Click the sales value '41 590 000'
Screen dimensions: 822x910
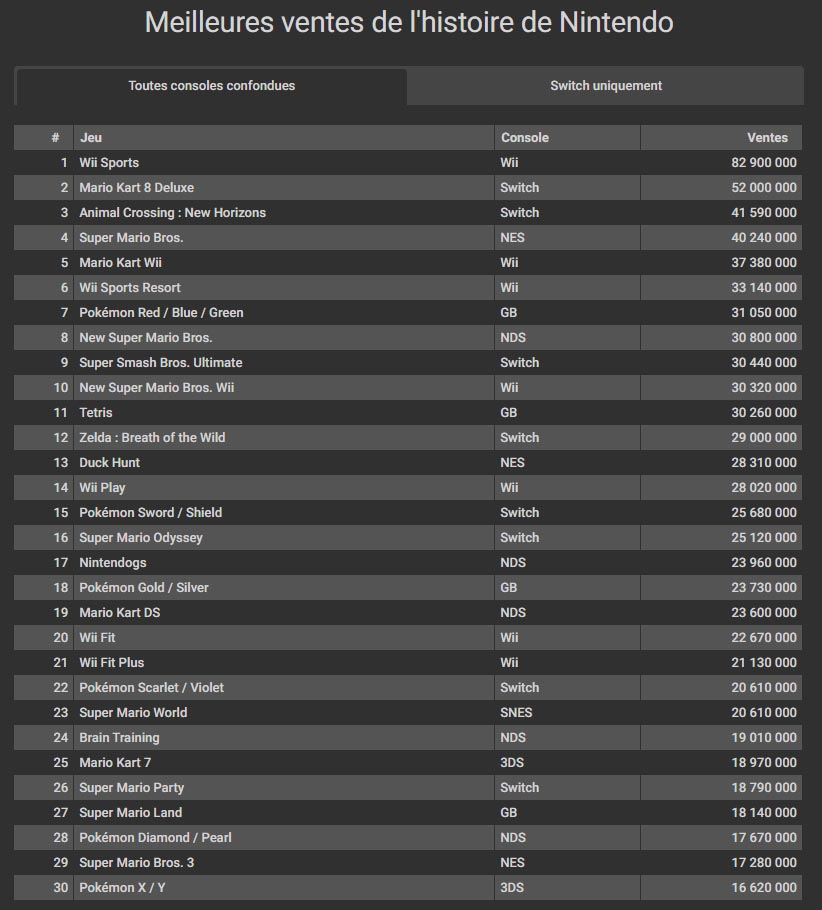[763, 212]
